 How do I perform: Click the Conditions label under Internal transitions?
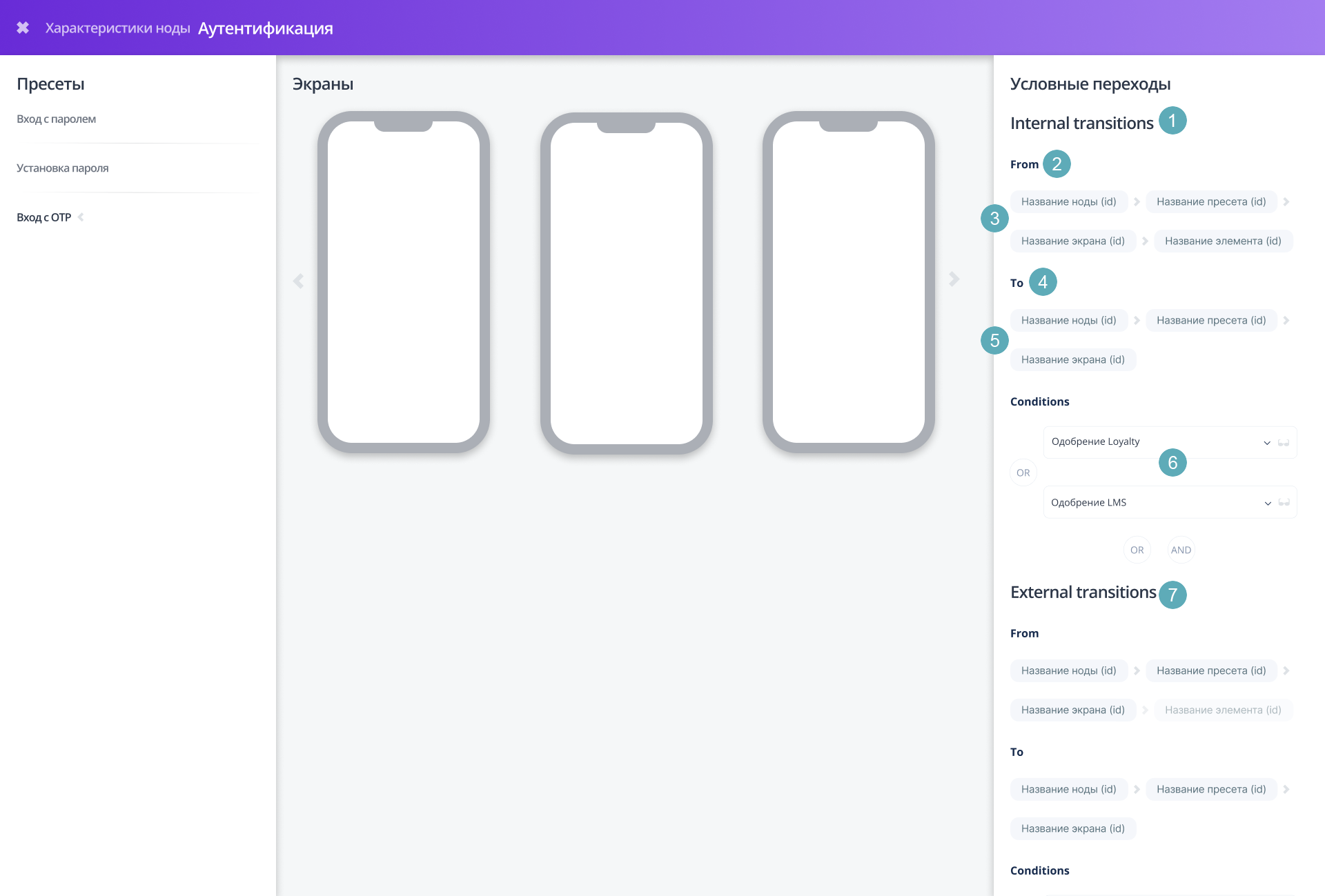1040,401
